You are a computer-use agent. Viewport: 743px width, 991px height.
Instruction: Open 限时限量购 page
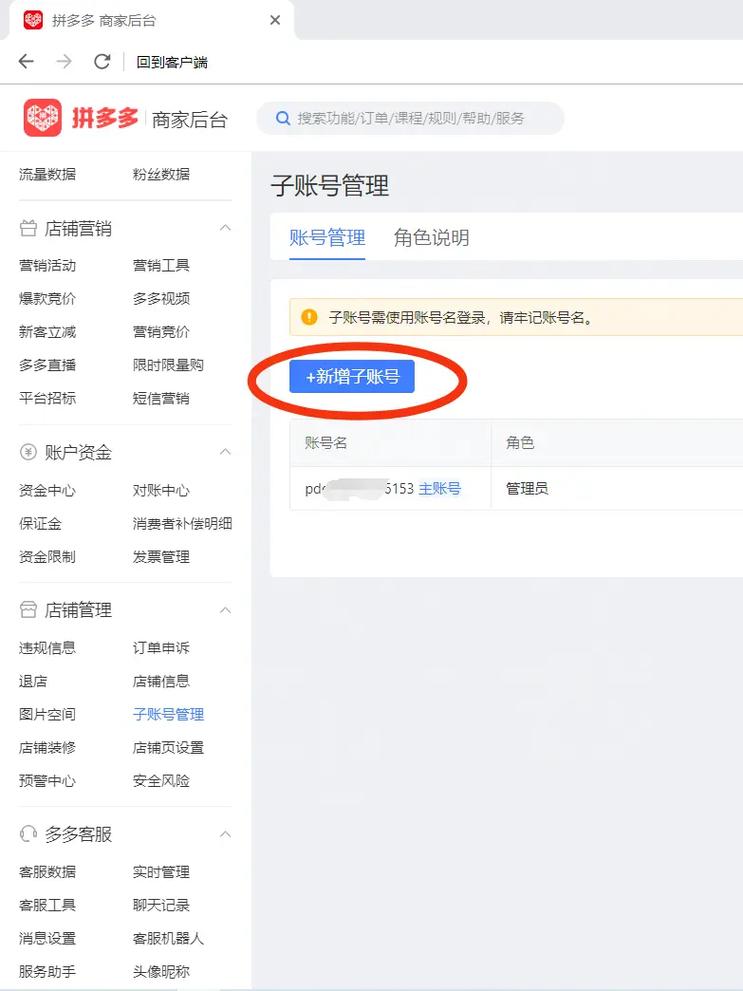tap(168, 365)
